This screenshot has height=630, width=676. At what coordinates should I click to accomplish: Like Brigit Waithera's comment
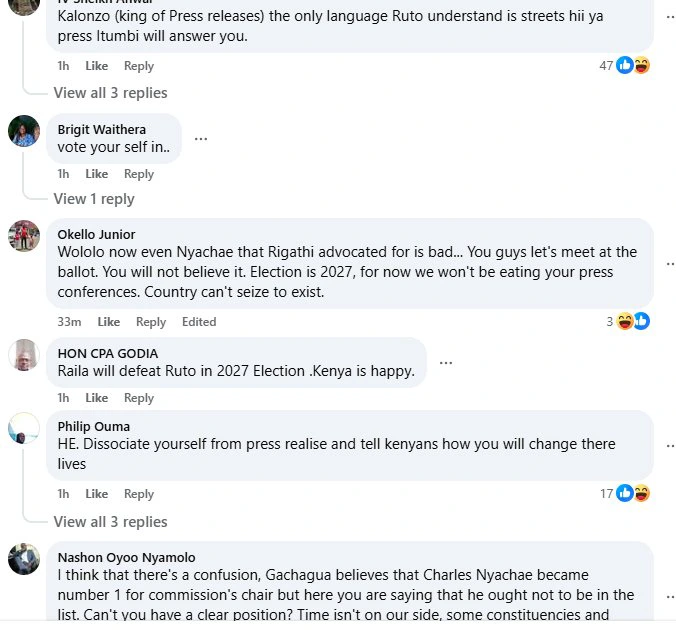click(97, 174)
